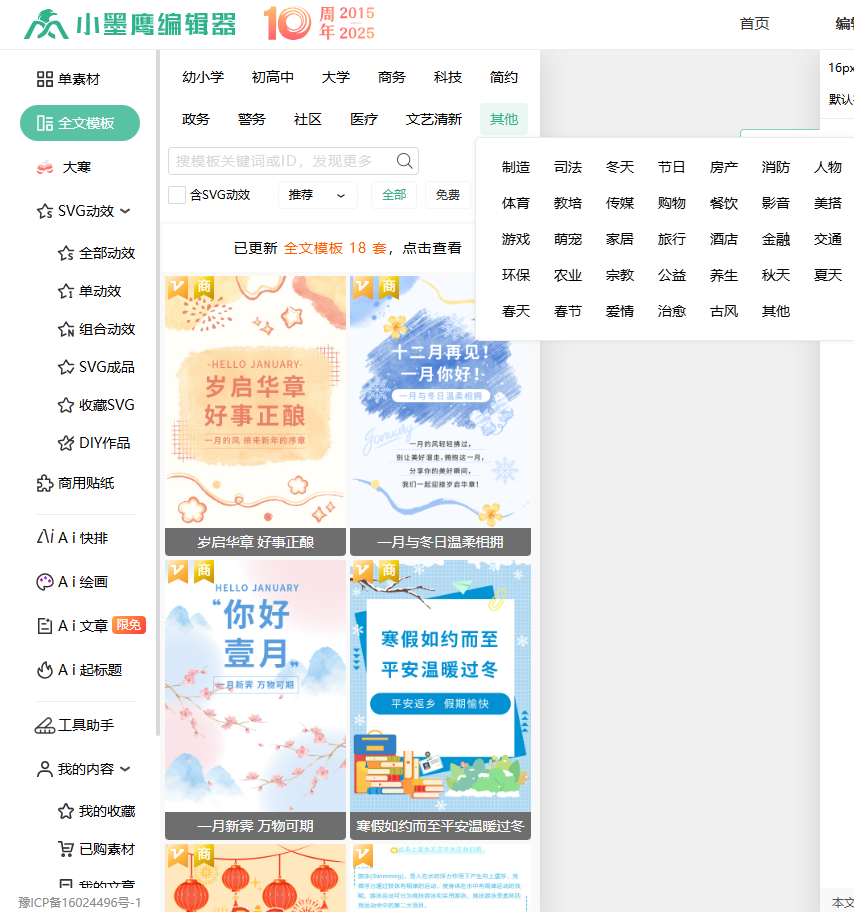Switch to the 商务 category tab

point(391,75)
